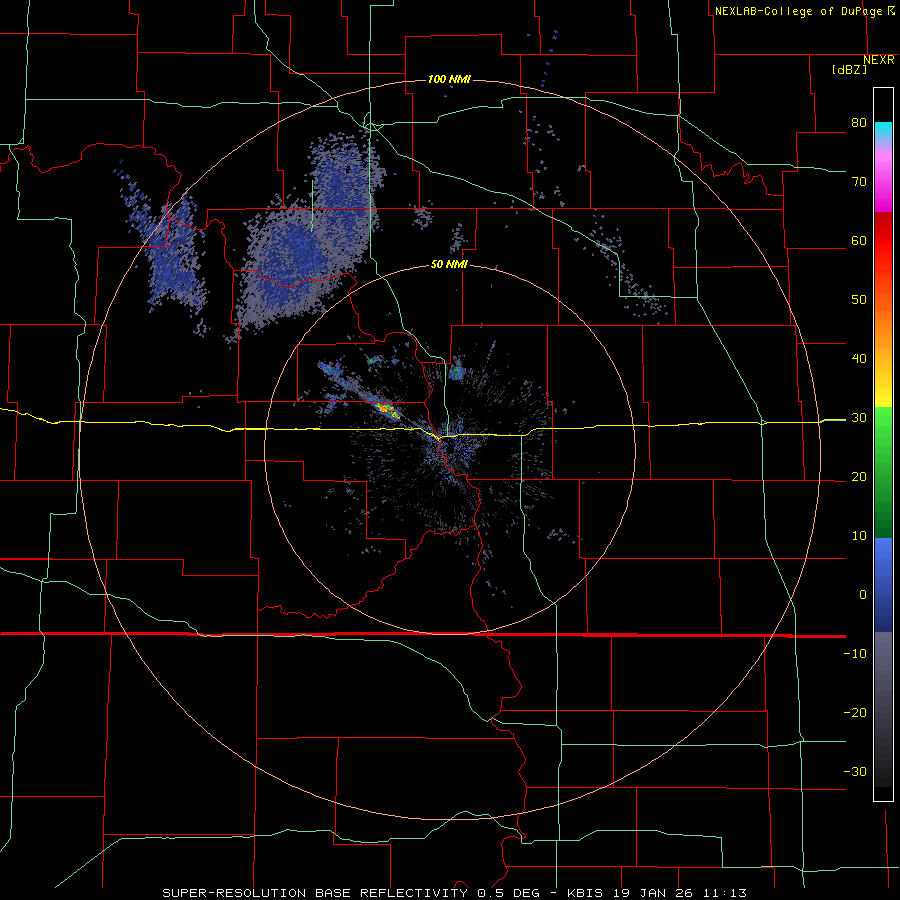
Task: Click the 100 NMI range ring label
Action: (x=449, y=79)
